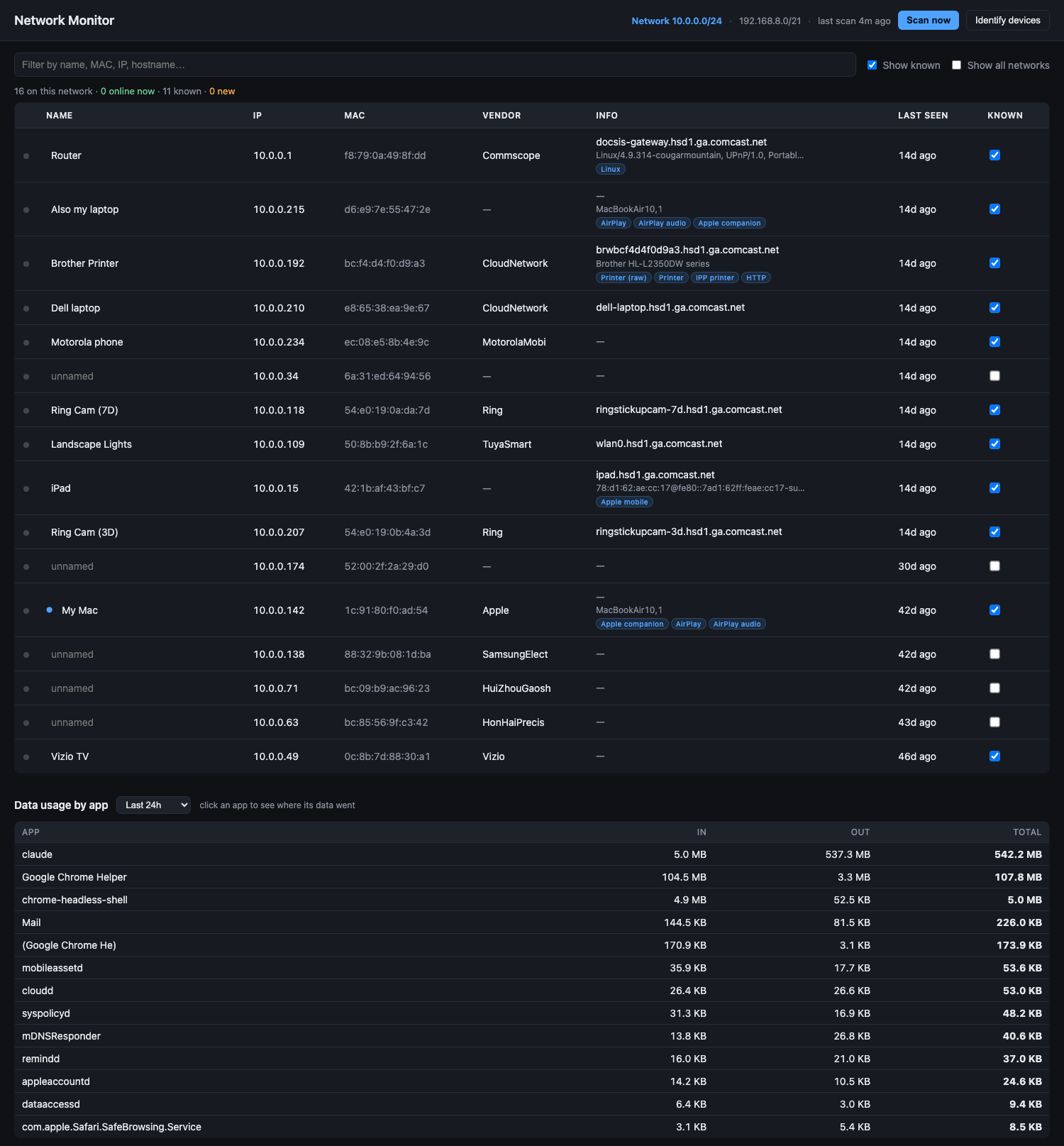
Task: Sort by IP column header
Action: point(257,116)
